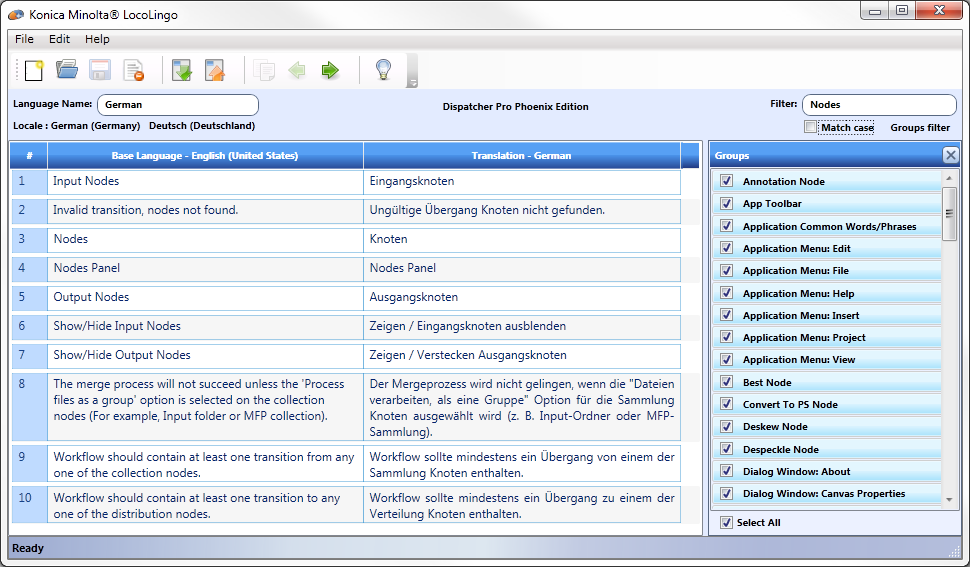The width and height of the screenshot is (970, 567).
Task: Toggle the Best Node checkbox
Action: tap(727, 382)
